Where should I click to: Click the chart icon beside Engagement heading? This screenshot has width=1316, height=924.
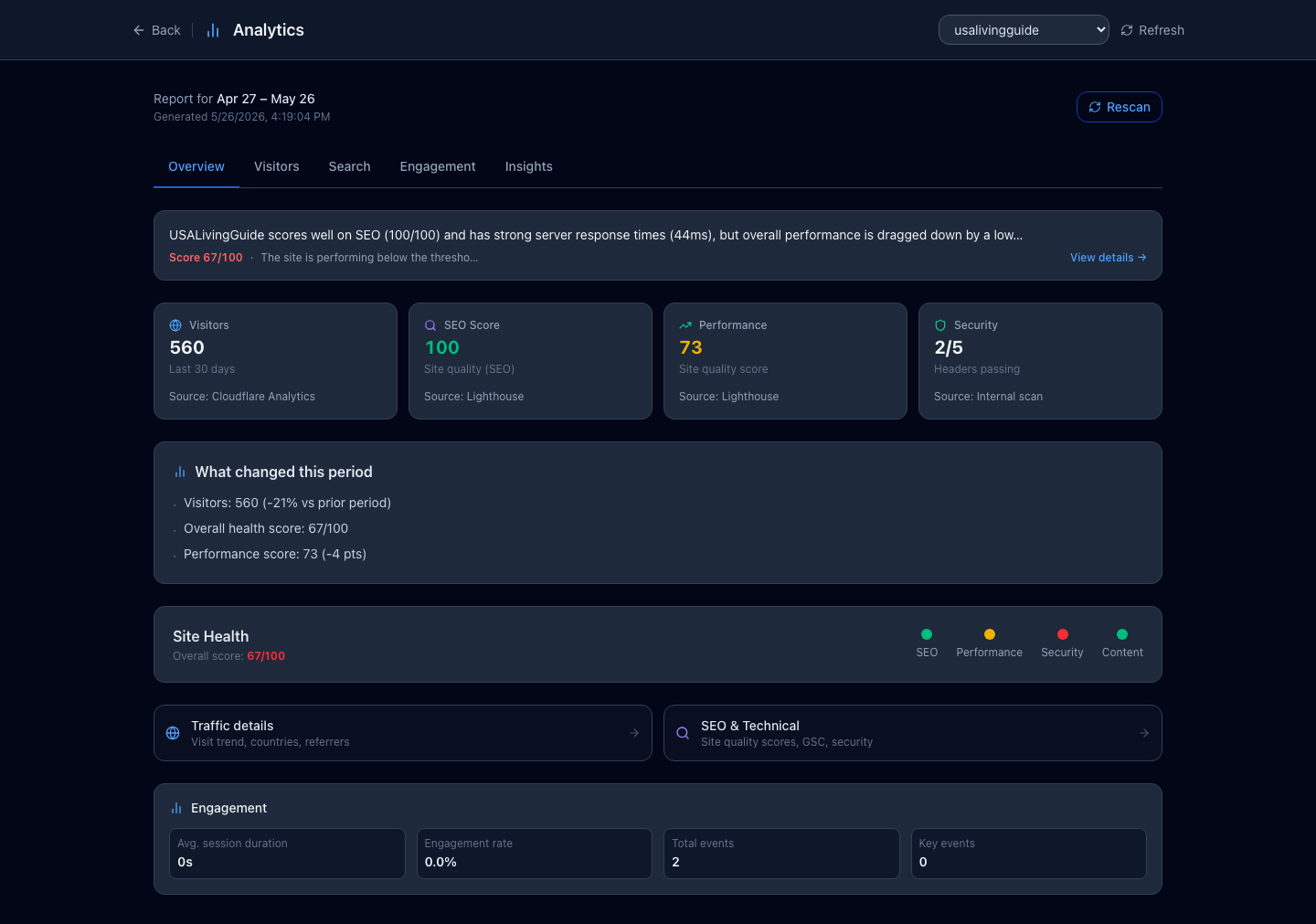click(176, 808)
